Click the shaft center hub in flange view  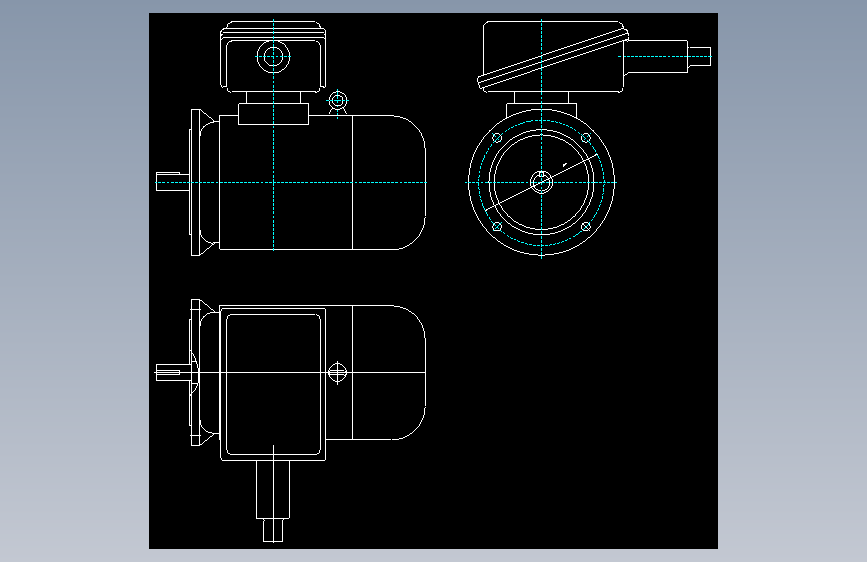[541, 182]
